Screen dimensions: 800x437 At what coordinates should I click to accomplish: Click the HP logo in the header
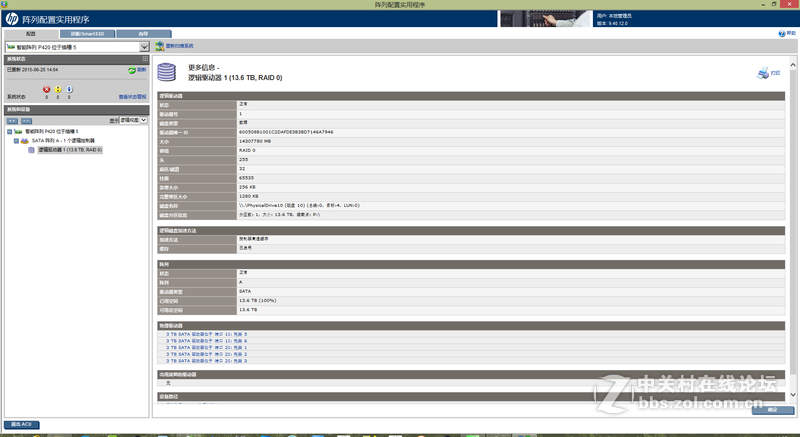pyautogui.click(x=12, y=19)
